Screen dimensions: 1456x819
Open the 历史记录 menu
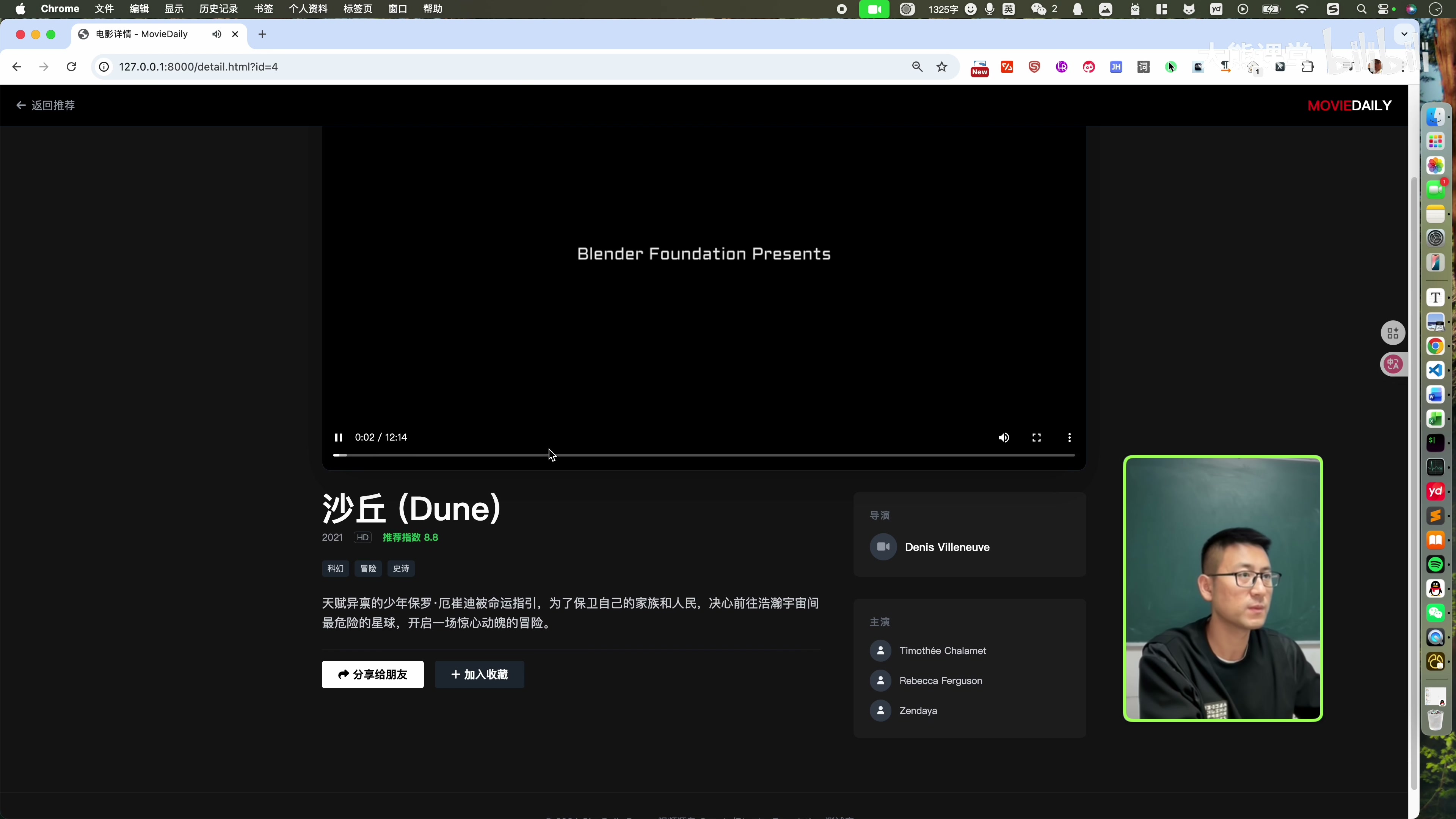(x=218, y=9)
